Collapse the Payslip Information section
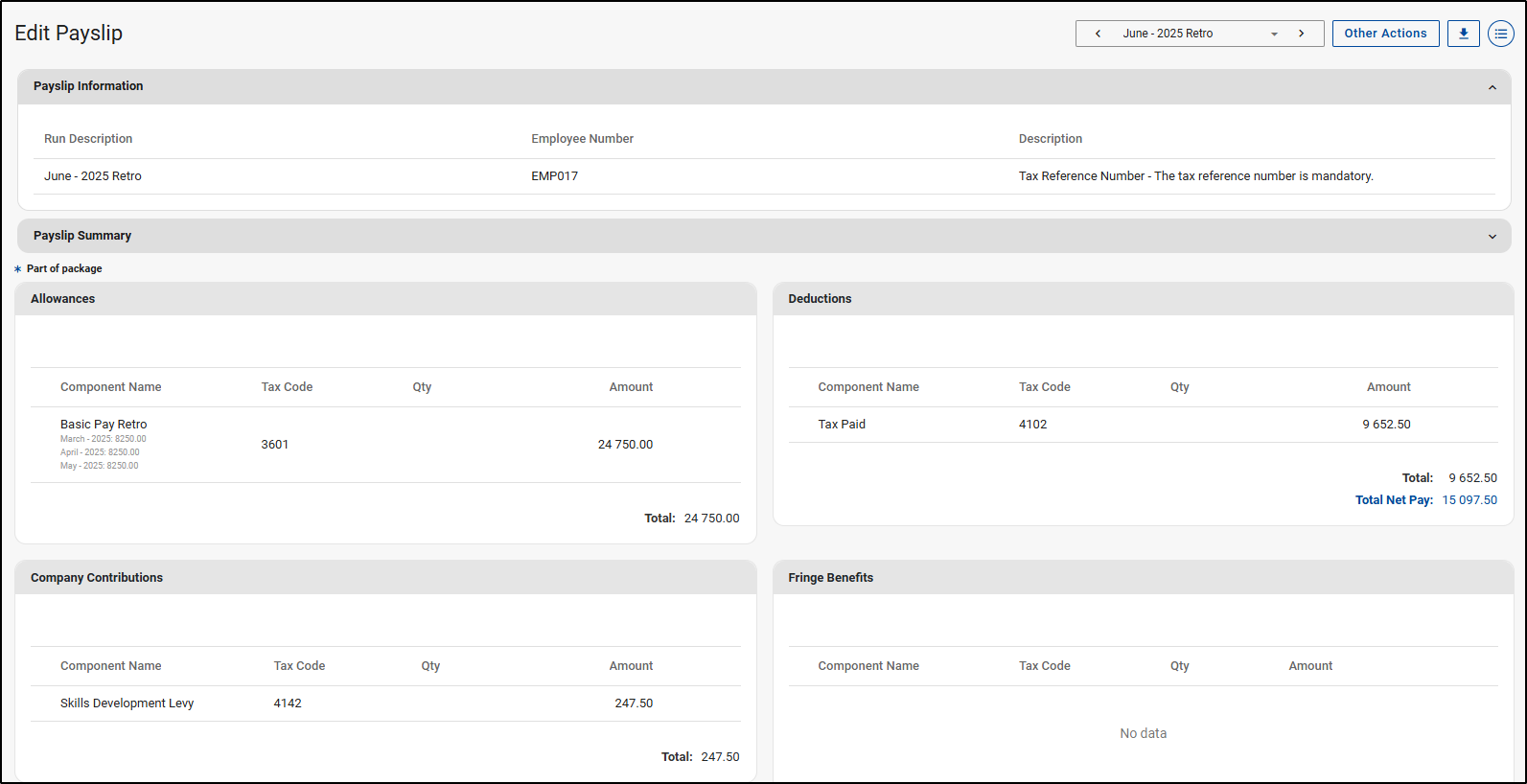Image resolution: width=1527 pixels, height=784 pixels. point(1492,87)
